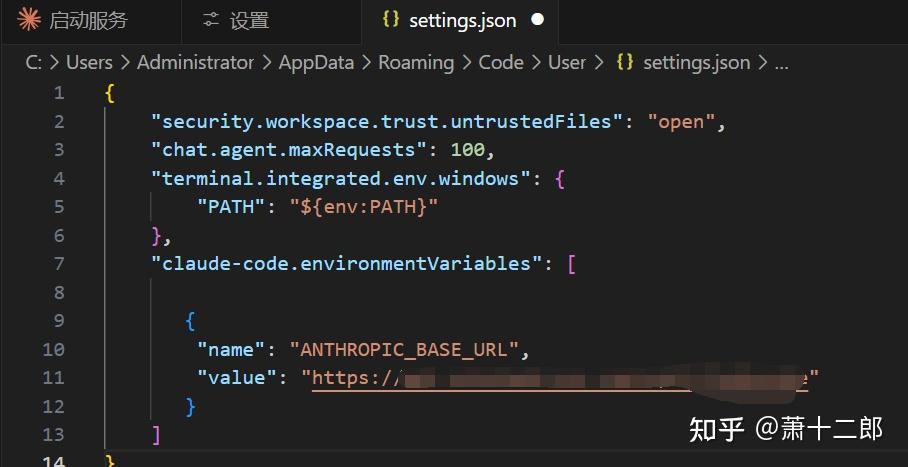
Task: Click the opening brace on line 1
Action: coord(110,93)
